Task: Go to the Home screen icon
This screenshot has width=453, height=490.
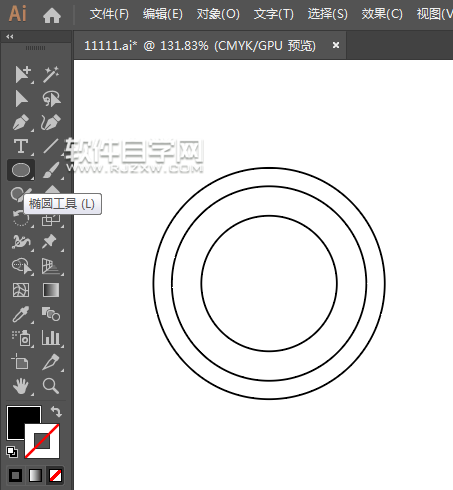Action: 52,15
